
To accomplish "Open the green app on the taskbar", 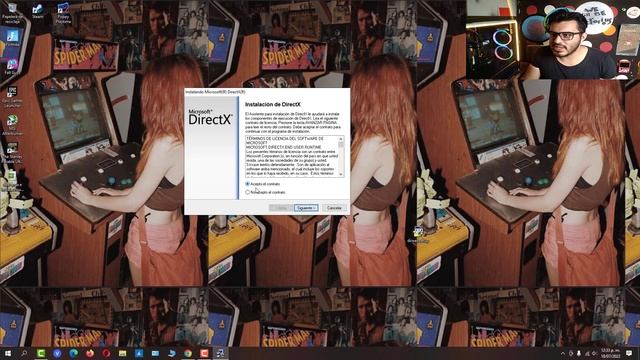I will click(x=41, y=353).
